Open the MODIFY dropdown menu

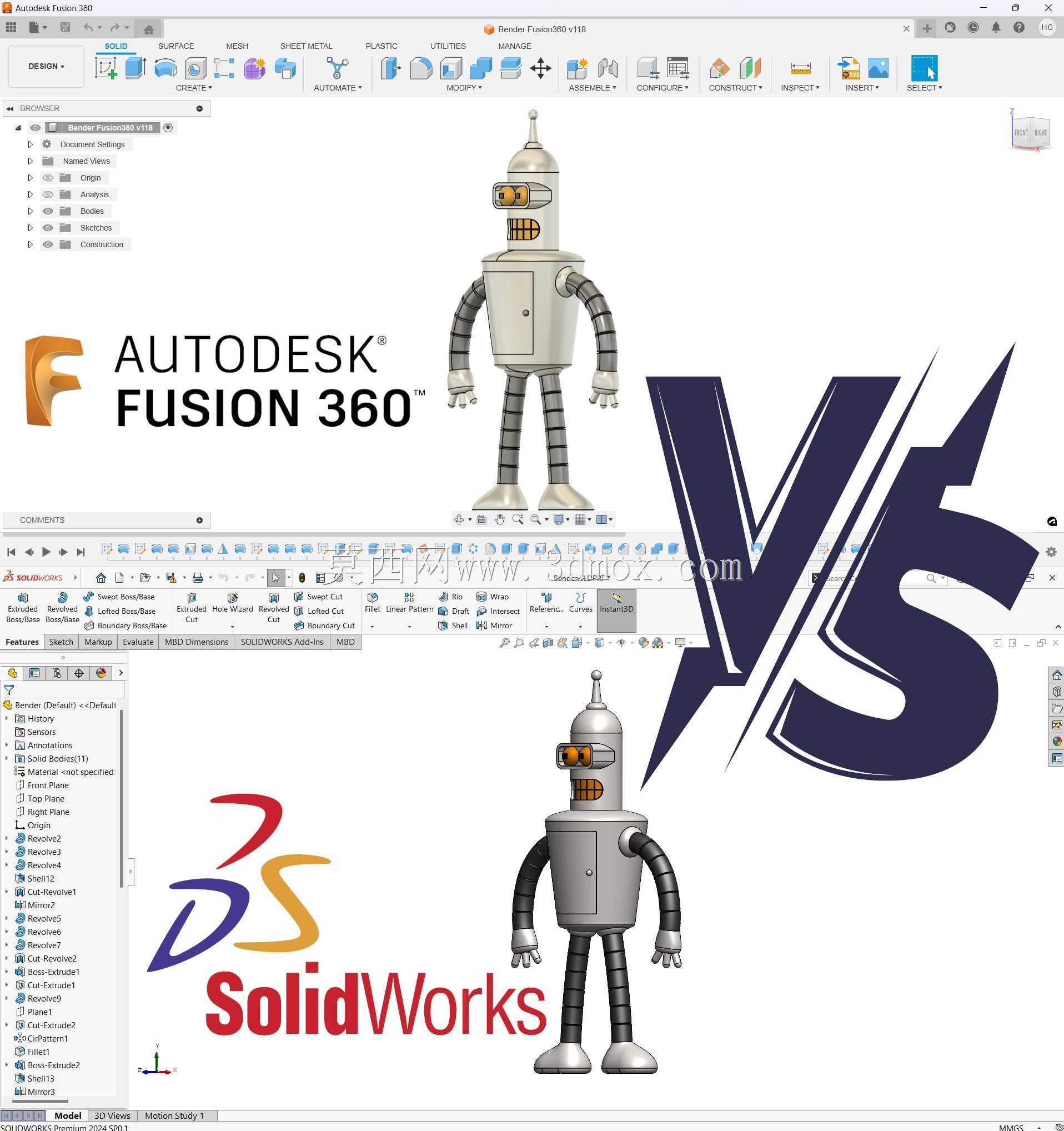pos(464,88)
